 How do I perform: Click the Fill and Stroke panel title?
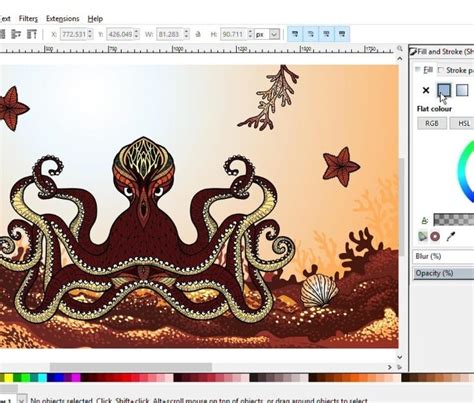pyautogui.click(x=445, y=52)
